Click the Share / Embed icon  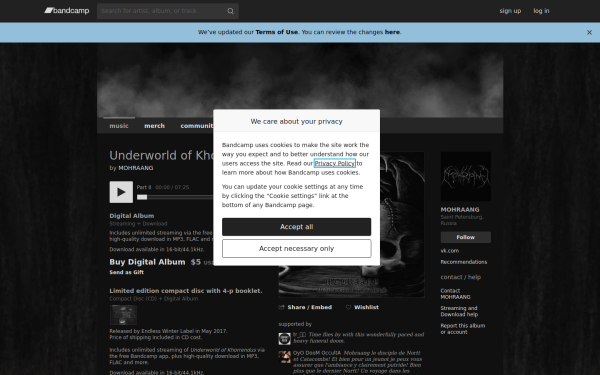[282, 307]
